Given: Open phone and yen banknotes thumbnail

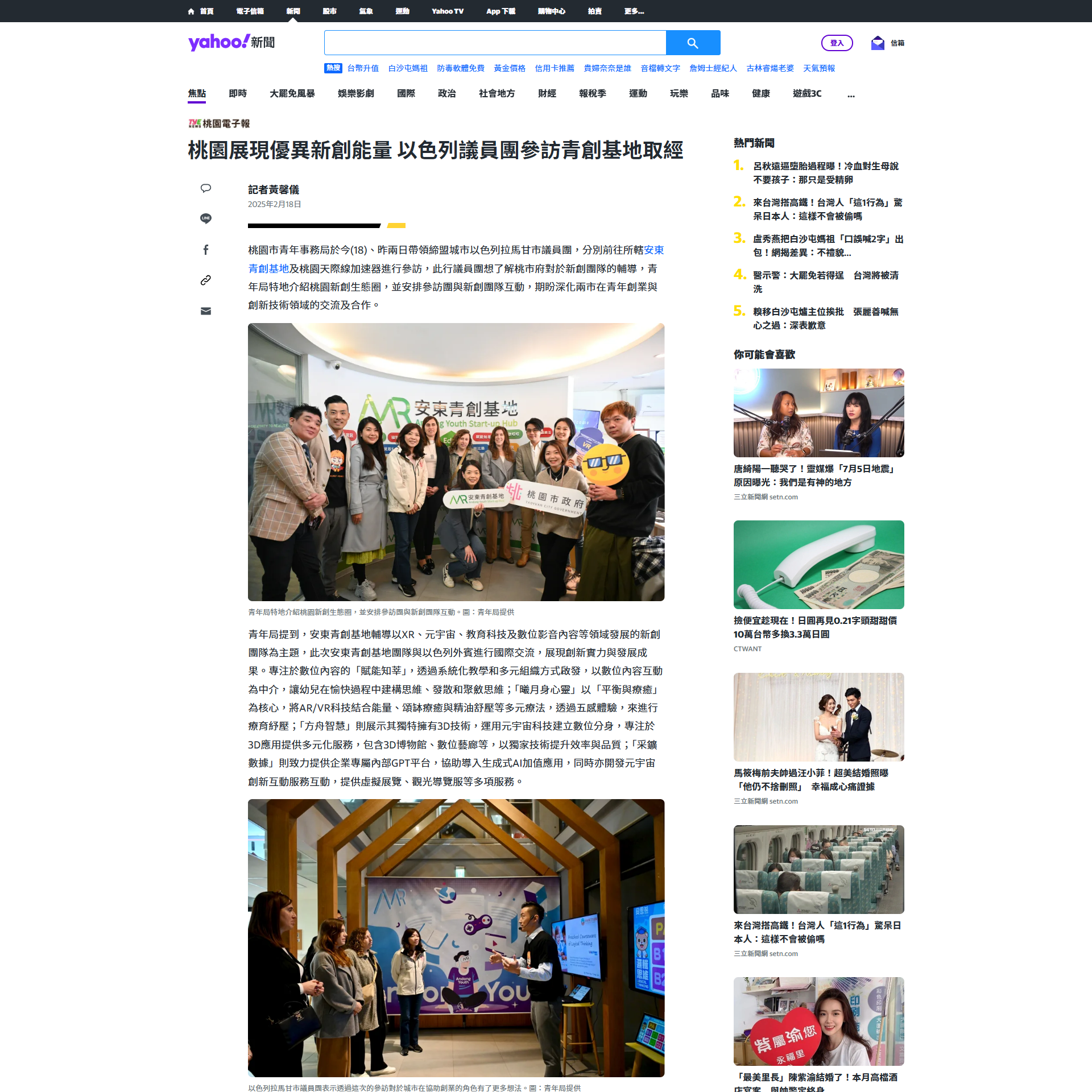Looking at the screenshot, I should point(818,565).
